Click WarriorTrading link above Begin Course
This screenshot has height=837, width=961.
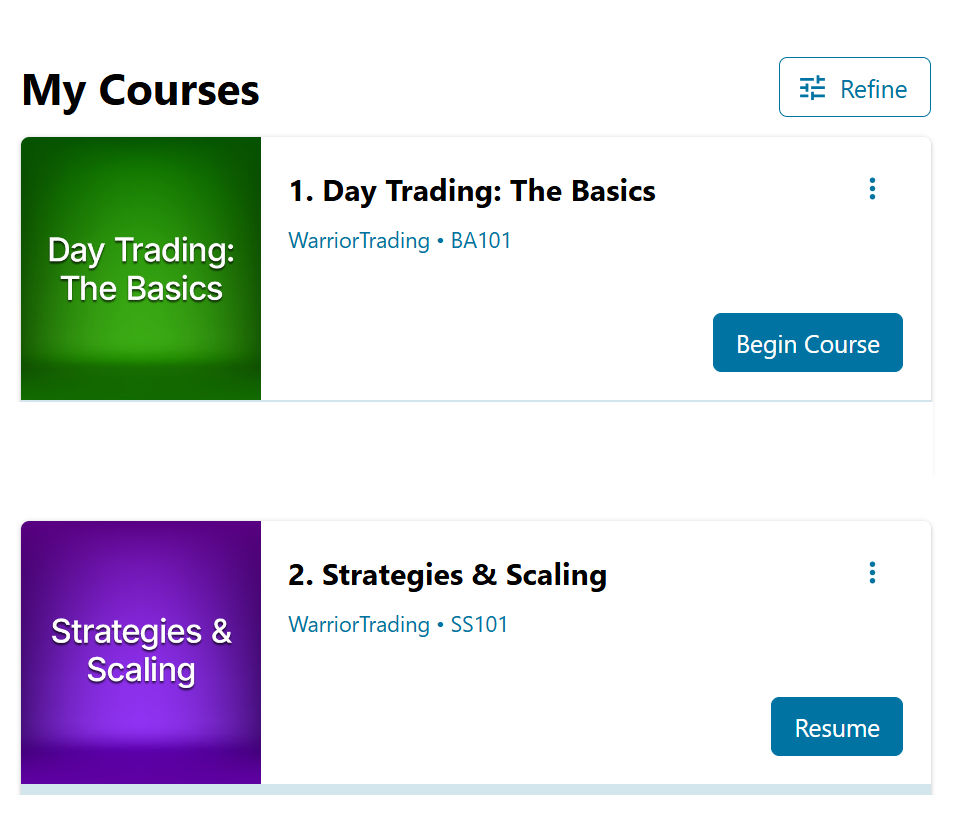click(359, 240)
